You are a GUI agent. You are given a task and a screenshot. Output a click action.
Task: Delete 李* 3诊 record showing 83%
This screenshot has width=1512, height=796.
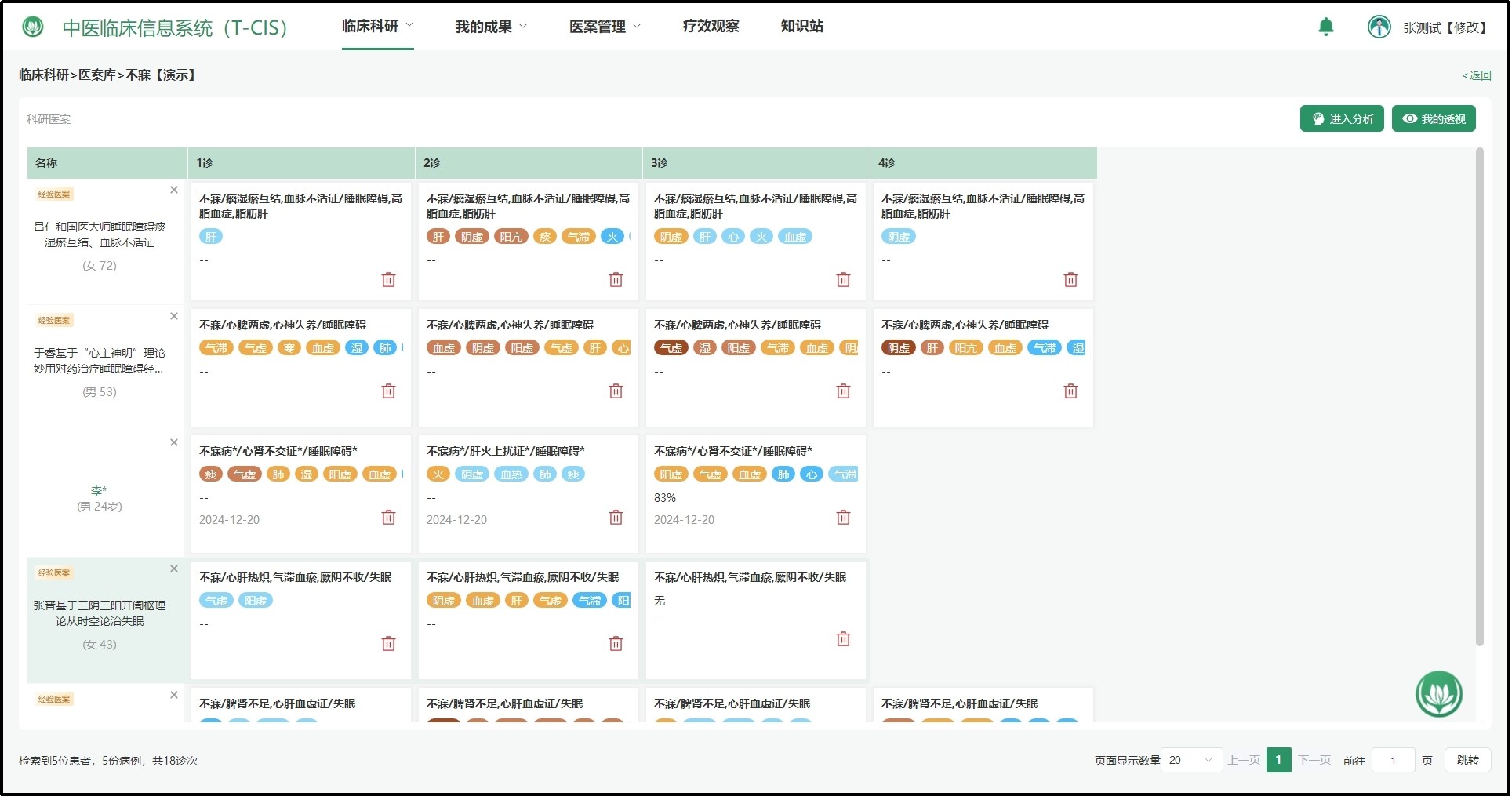843,518
